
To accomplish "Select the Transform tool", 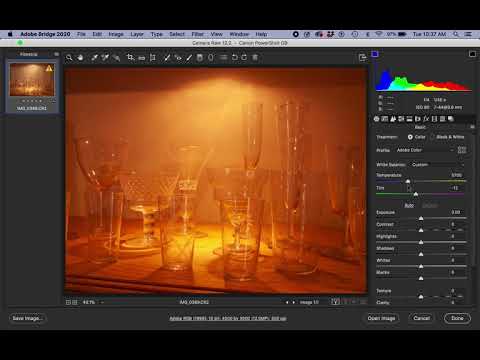I will tap(153, 58).
